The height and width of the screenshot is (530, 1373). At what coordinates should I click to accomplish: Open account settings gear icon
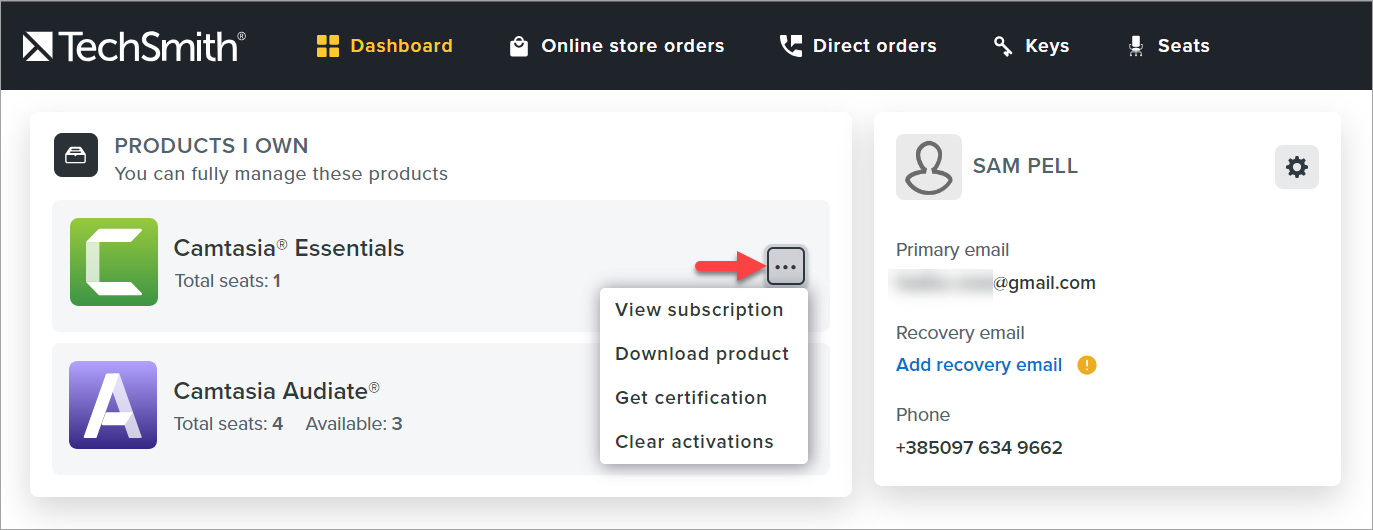(1296, 167)
